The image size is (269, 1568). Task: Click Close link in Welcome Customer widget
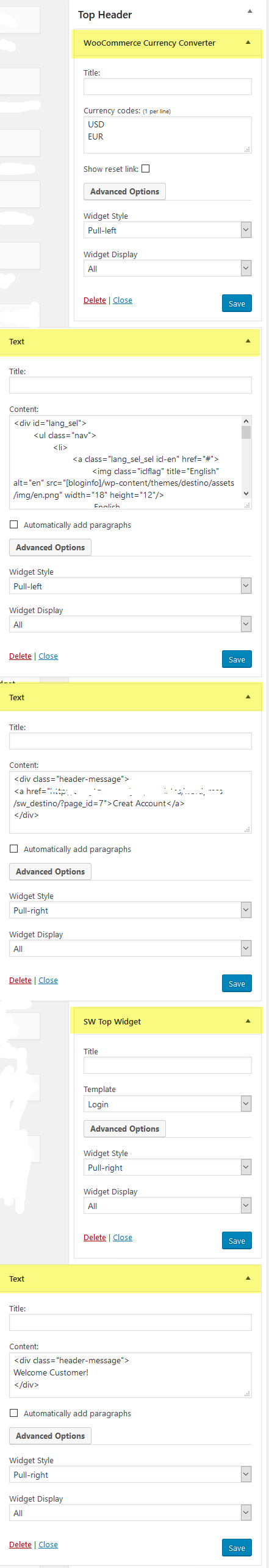point(48,1545)
